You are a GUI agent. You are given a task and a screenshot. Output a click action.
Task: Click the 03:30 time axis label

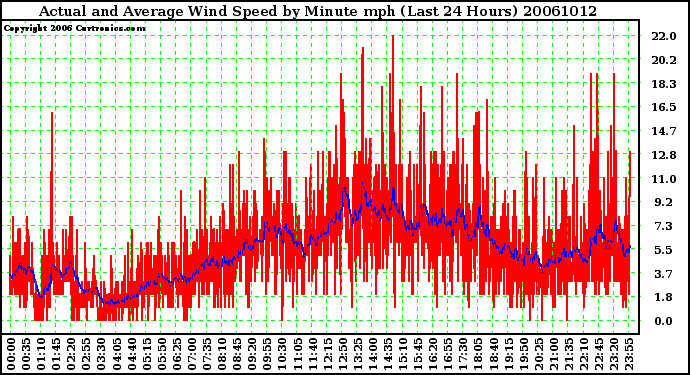[x=101, y=354]
